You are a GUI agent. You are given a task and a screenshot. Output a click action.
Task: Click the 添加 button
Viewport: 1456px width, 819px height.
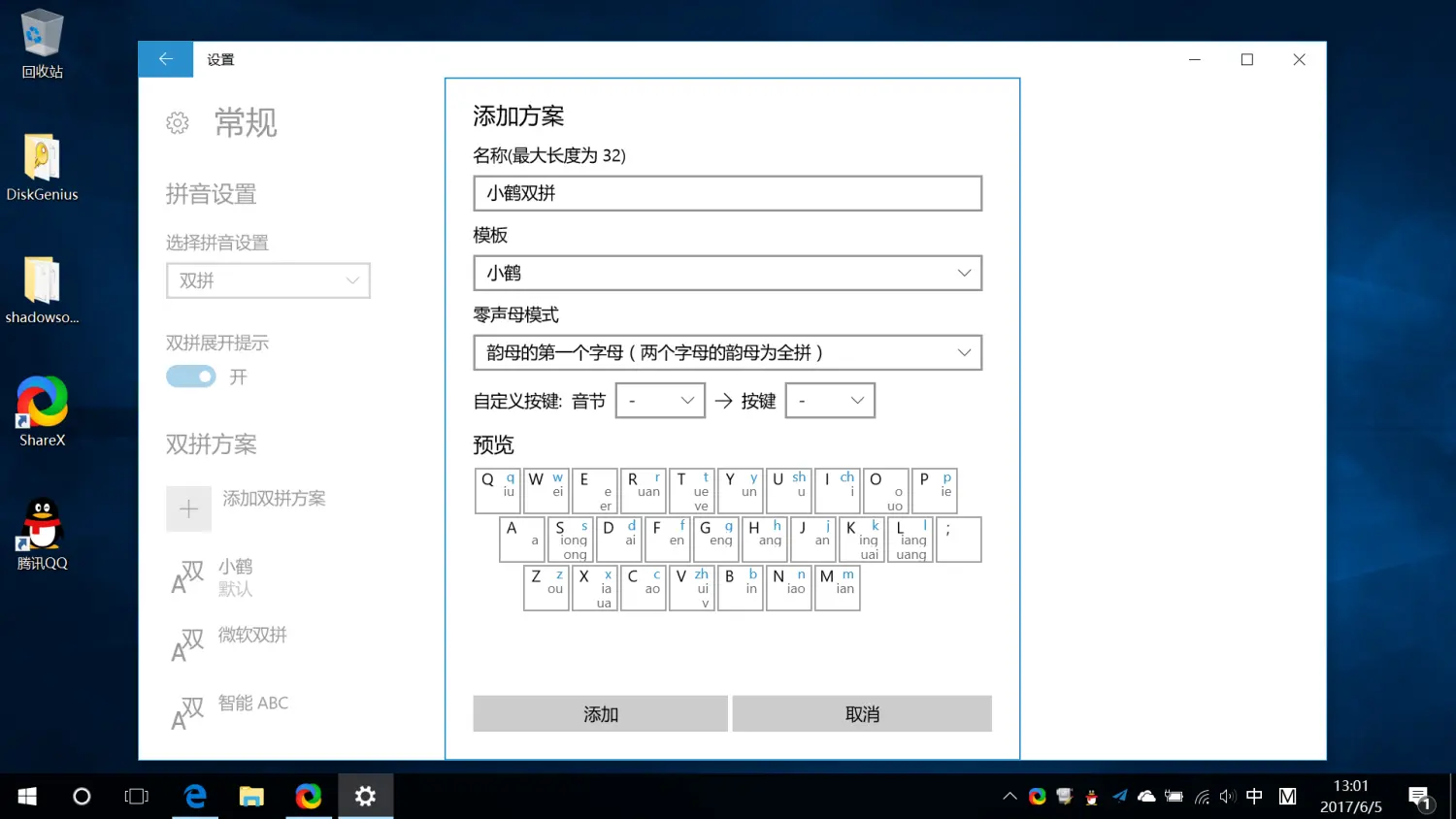click(600, 714)
